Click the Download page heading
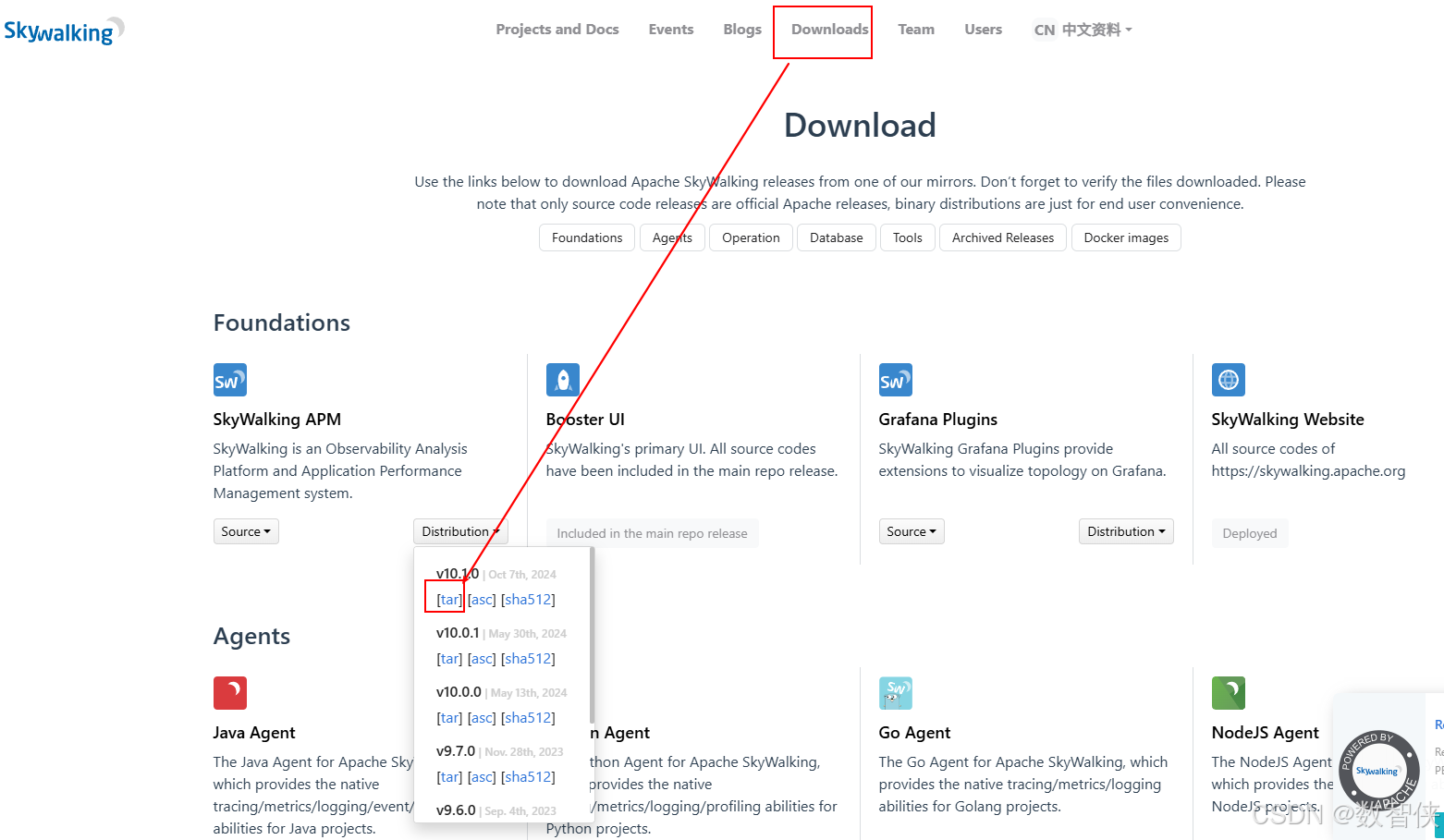Image resolution: width=1444 pixels, height=840 pixels. coord(860,125)
